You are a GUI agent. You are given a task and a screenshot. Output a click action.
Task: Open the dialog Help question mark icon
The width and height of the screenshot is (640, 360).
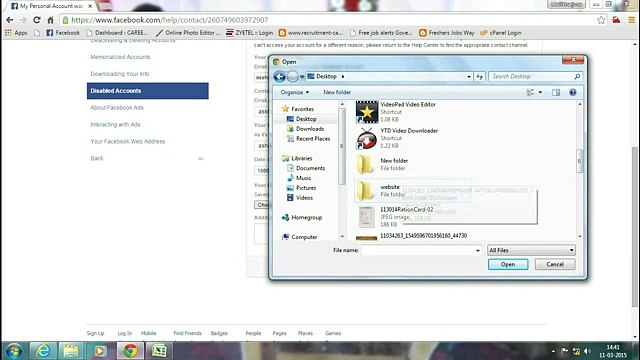[x=573, y=92]
